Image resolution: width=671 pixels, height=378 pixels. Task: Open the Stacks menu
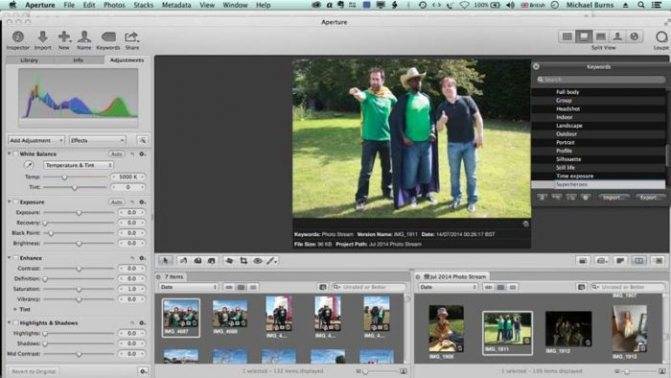(143, 5)
